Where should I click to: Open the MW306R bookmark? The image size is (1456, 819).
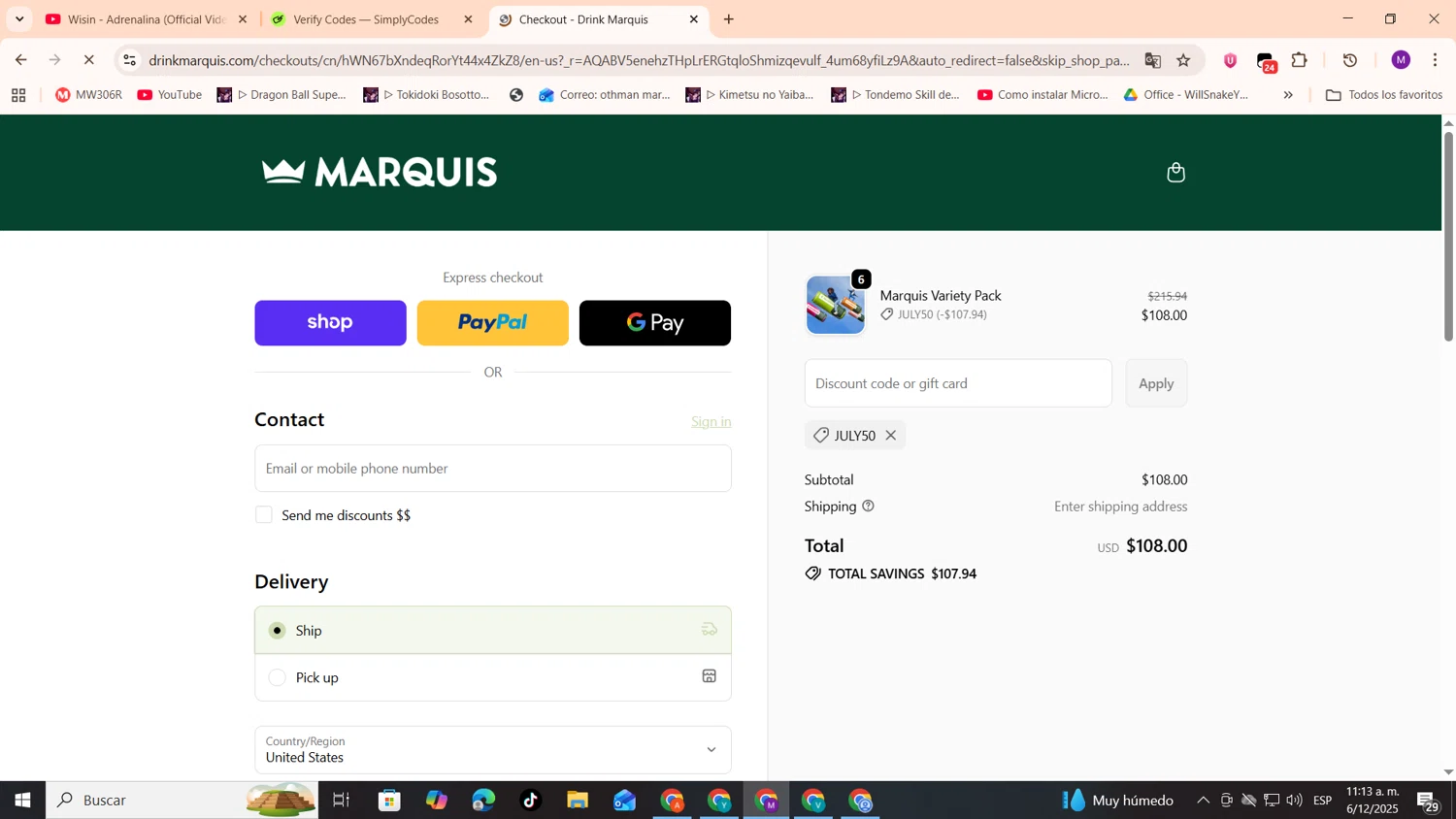pyautogui.click(x=88, y=95)
